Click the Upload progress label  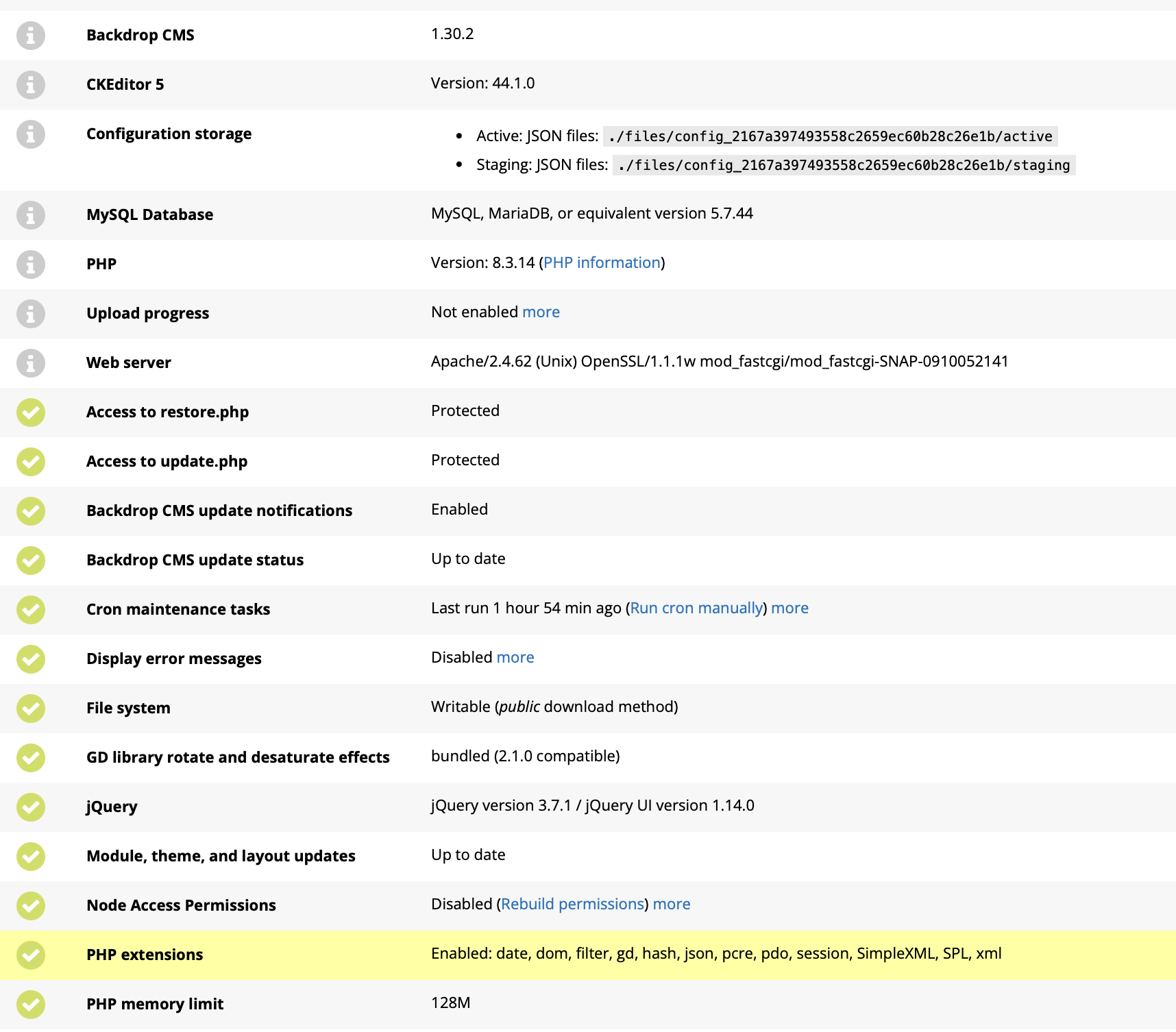click(147, 314)
